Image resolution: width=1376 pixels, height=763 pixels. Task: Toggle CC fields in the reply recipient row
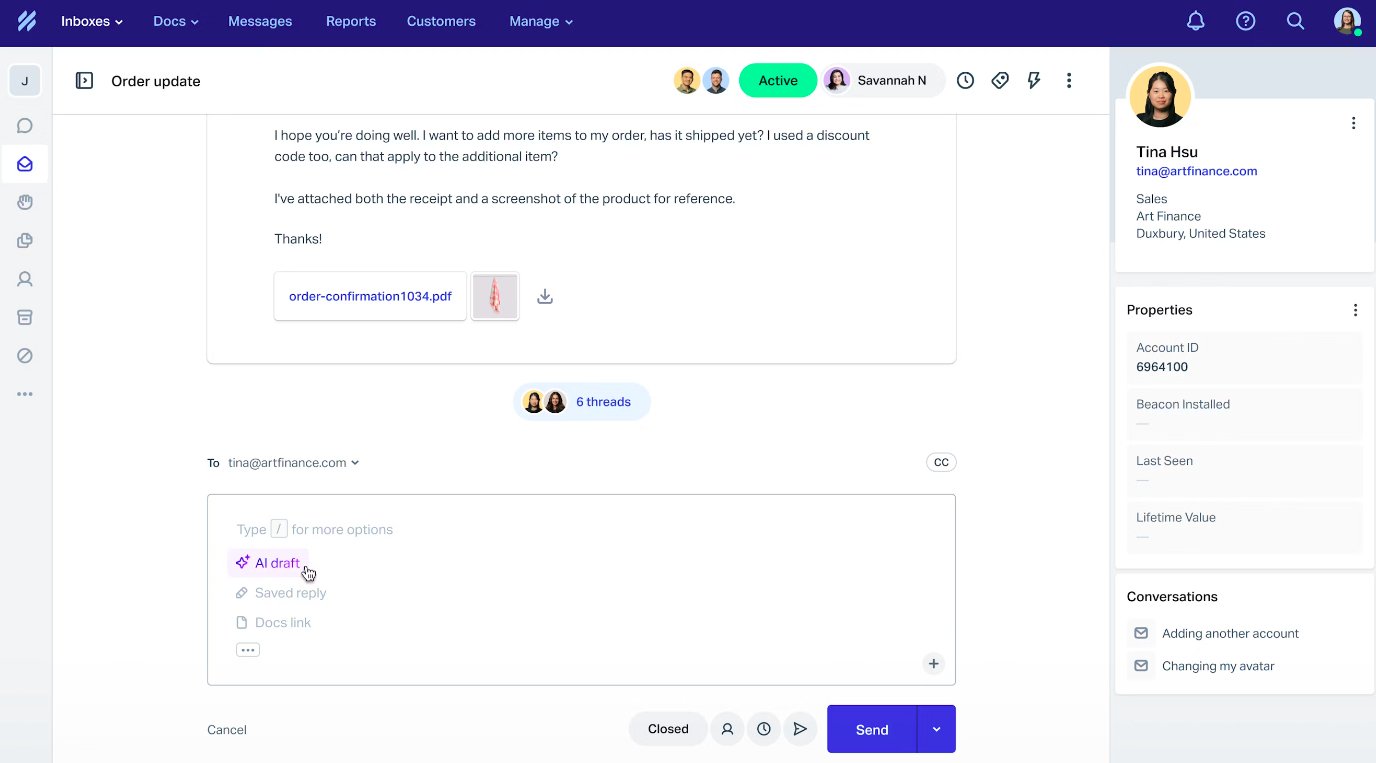point(940,462)
